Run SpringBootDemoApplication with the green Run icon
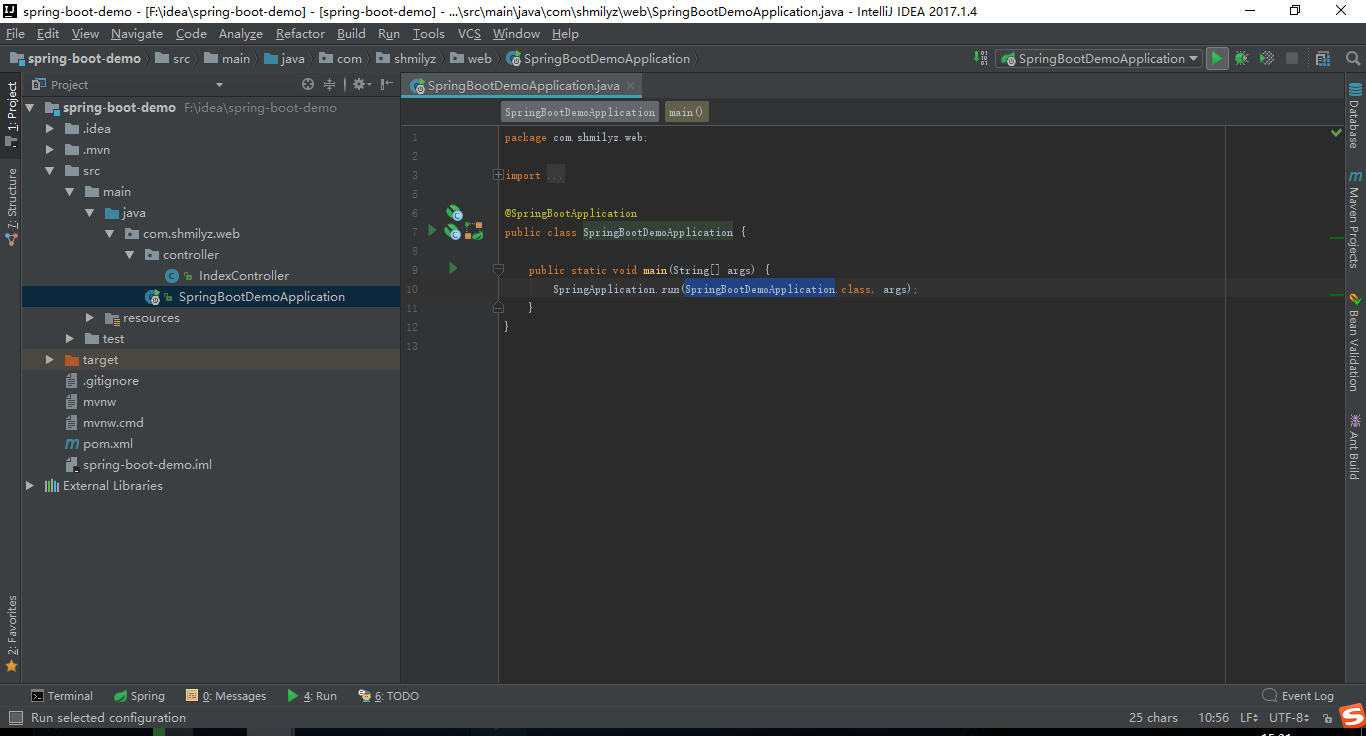This screenshot has height=736, width=1366. point(1217,58)
